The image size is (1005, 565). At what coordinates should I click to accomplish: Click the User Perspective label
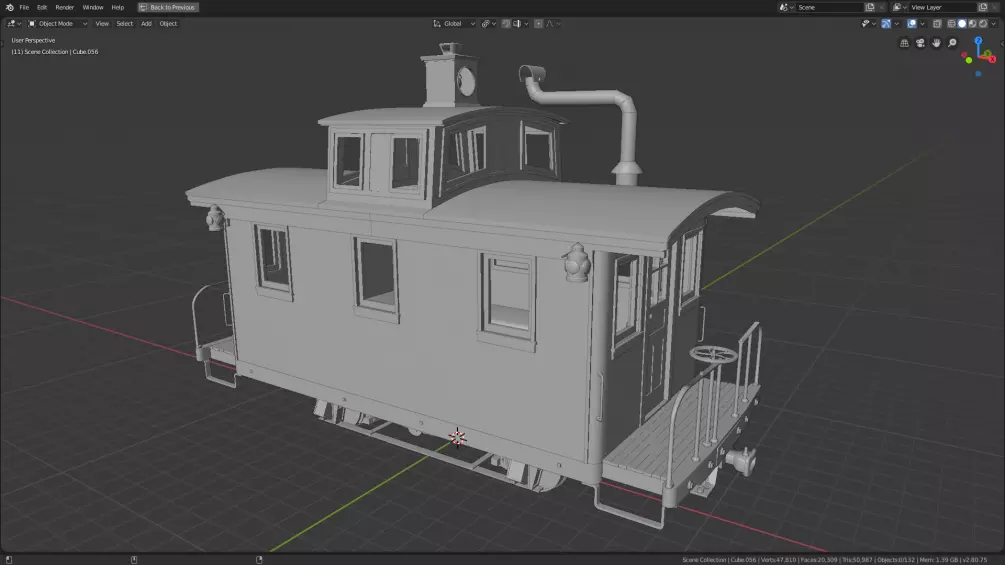click(x=33, y=40)
